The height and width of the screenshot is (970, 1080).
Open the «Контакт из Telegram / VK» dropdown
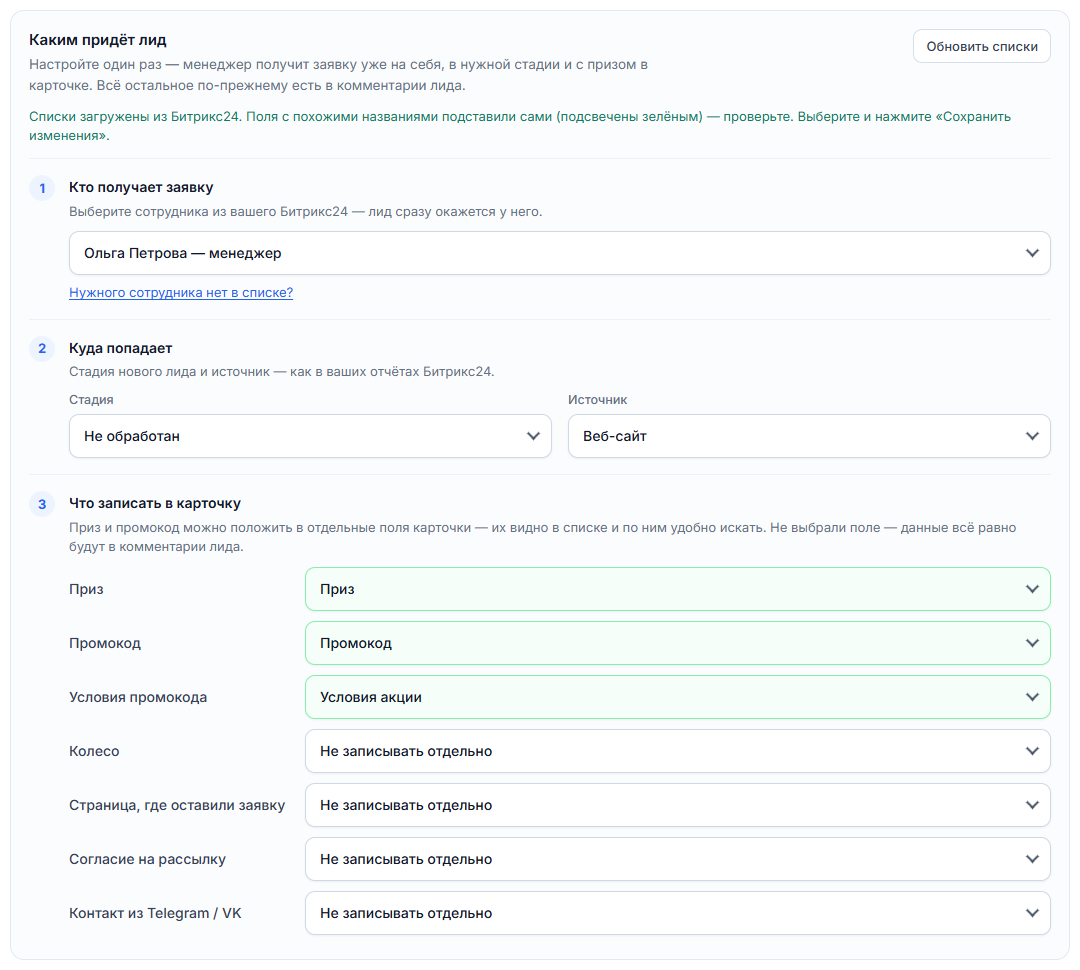click(678, 913)
